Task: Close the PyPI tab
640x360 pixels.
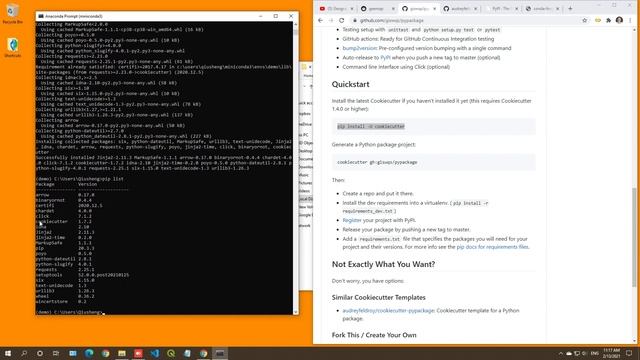Action: tap(517, 9)
